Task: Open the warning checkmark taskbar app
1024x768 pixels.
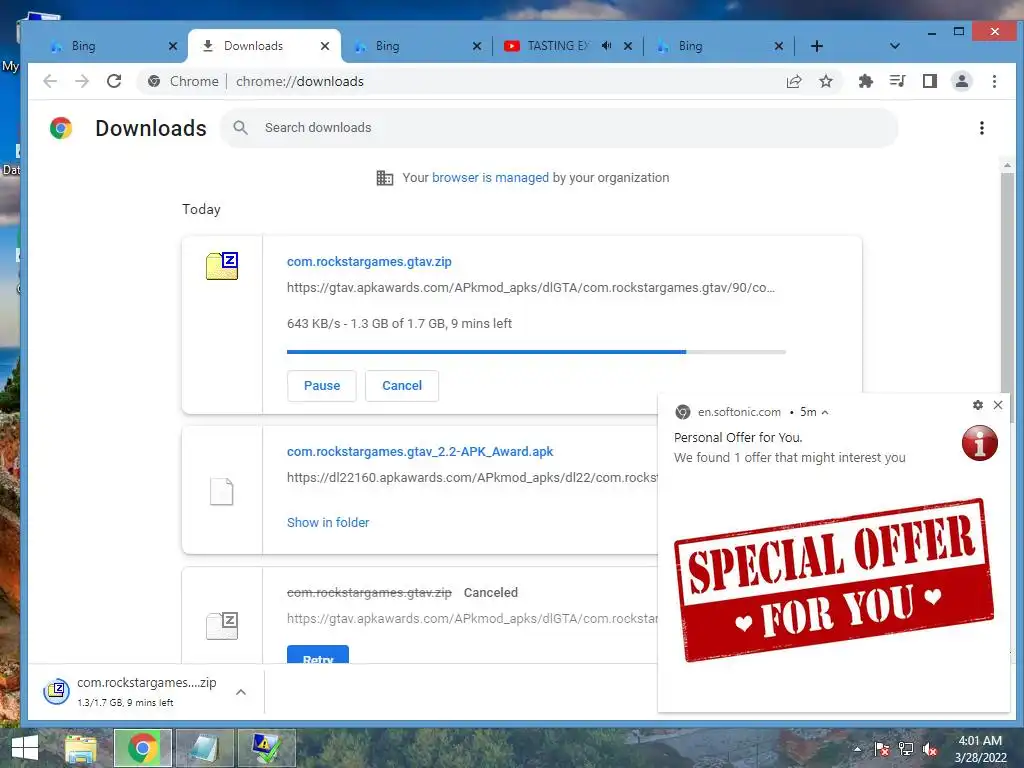Action: pyautogui.click(x=266, y=748)
